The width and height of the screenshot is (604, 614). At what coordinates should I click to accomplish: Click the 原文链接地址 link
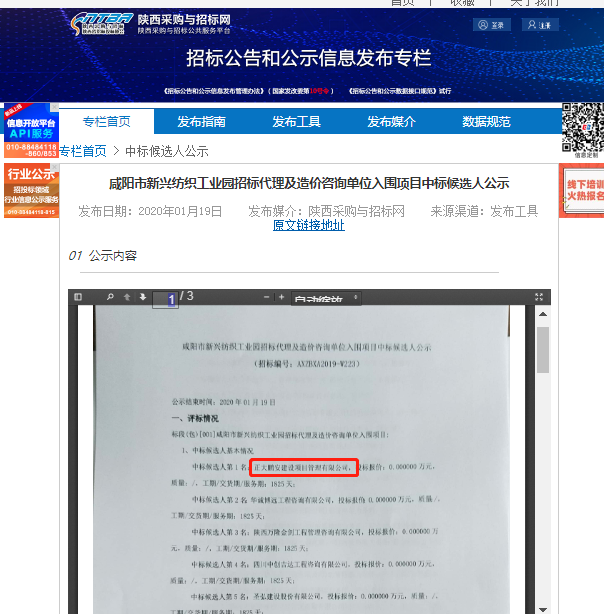[x=308, y=226]
